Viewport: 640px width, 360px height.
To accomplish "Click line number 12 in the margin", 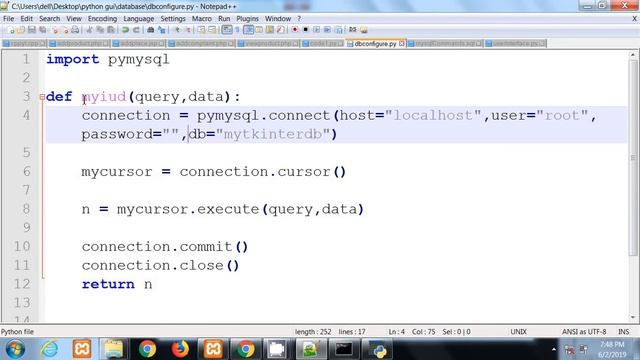I will click(x=22, y=284).
